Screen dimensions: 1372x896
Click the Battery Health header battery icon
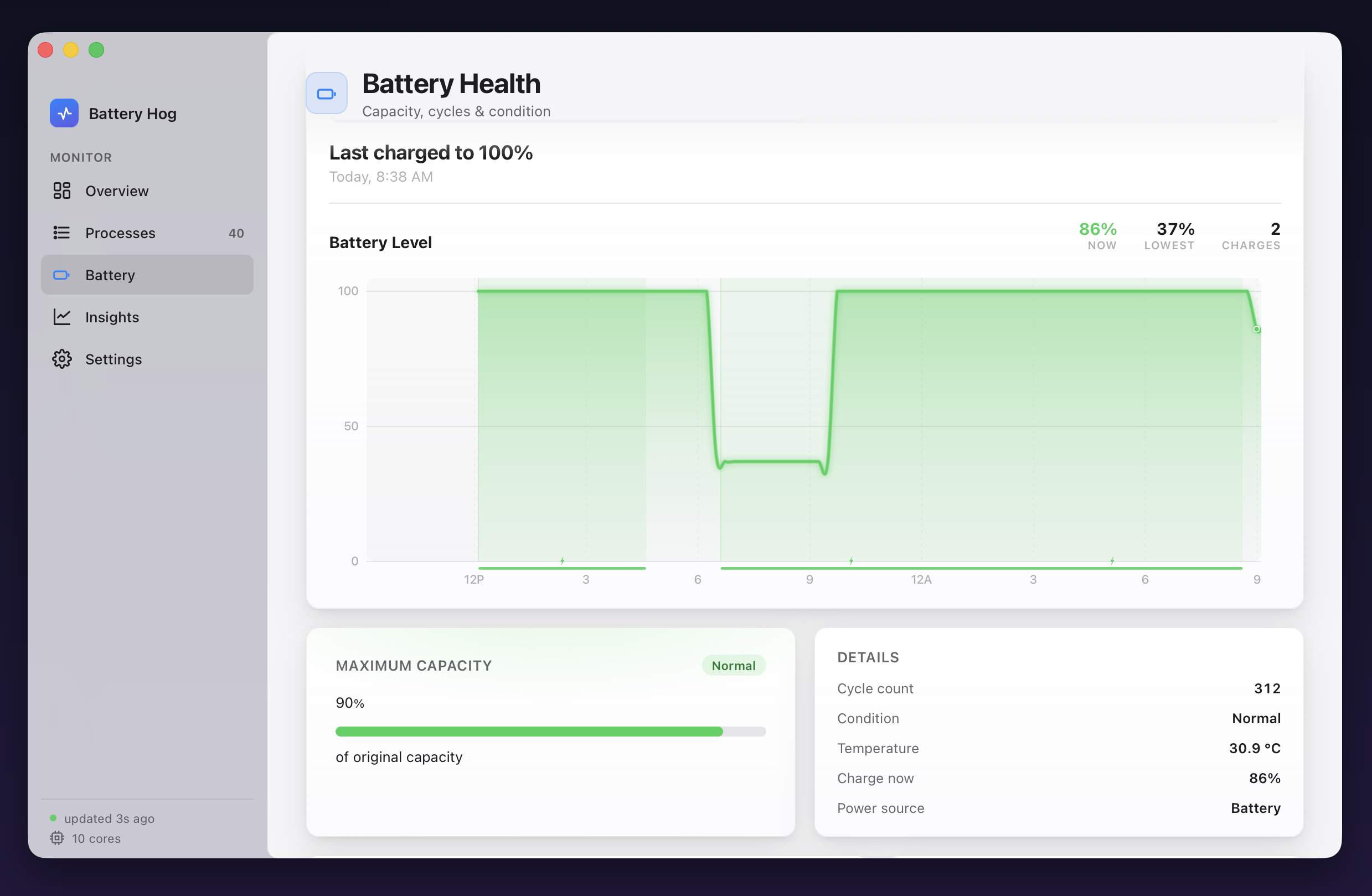coord(327,94)
